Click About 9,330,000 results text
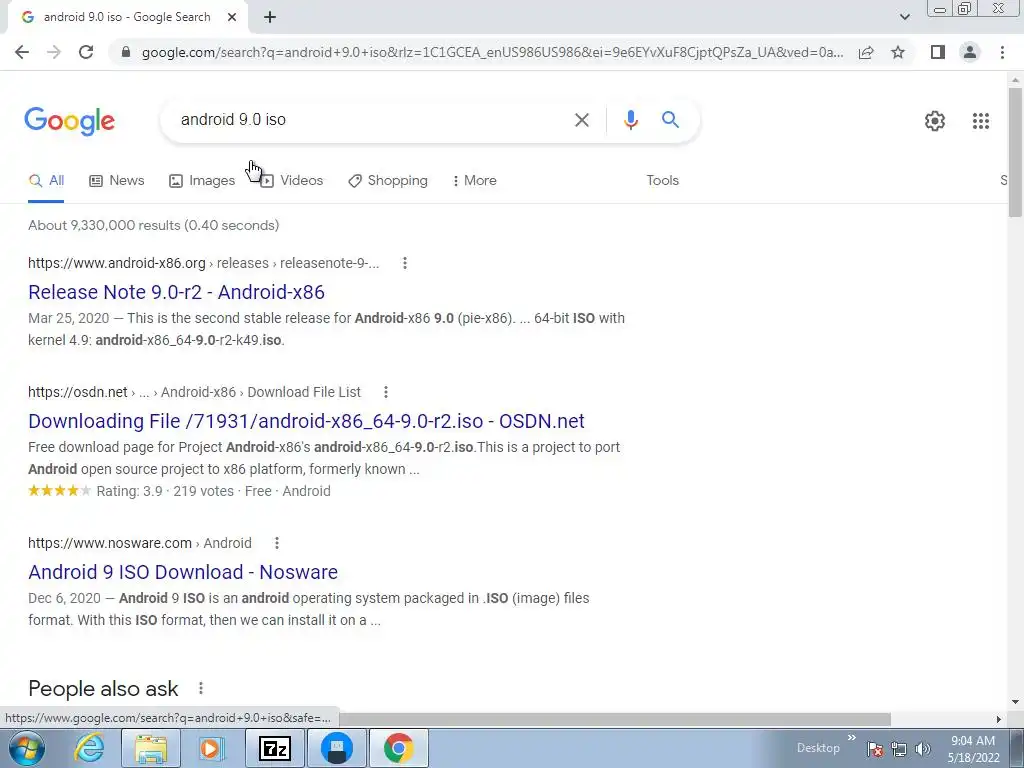1024x768 pixels. 153,225
